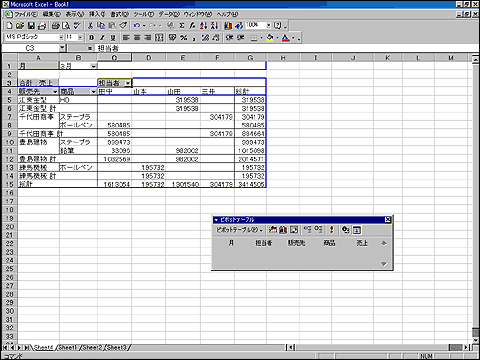The width and height of the screenshot is (480, 360).
Task: Select row header 20
Action: (x=9, y=227)
